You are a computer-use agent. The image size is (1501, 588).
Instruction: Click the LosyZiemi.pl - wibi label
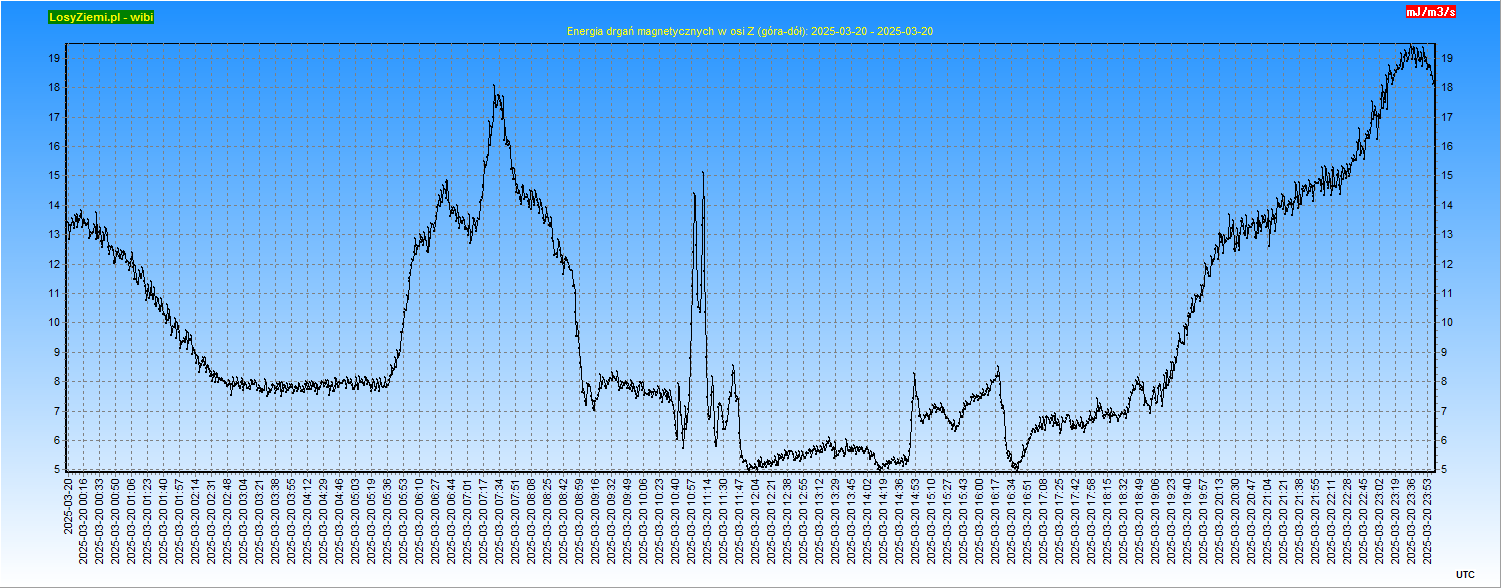pos(101,17)
